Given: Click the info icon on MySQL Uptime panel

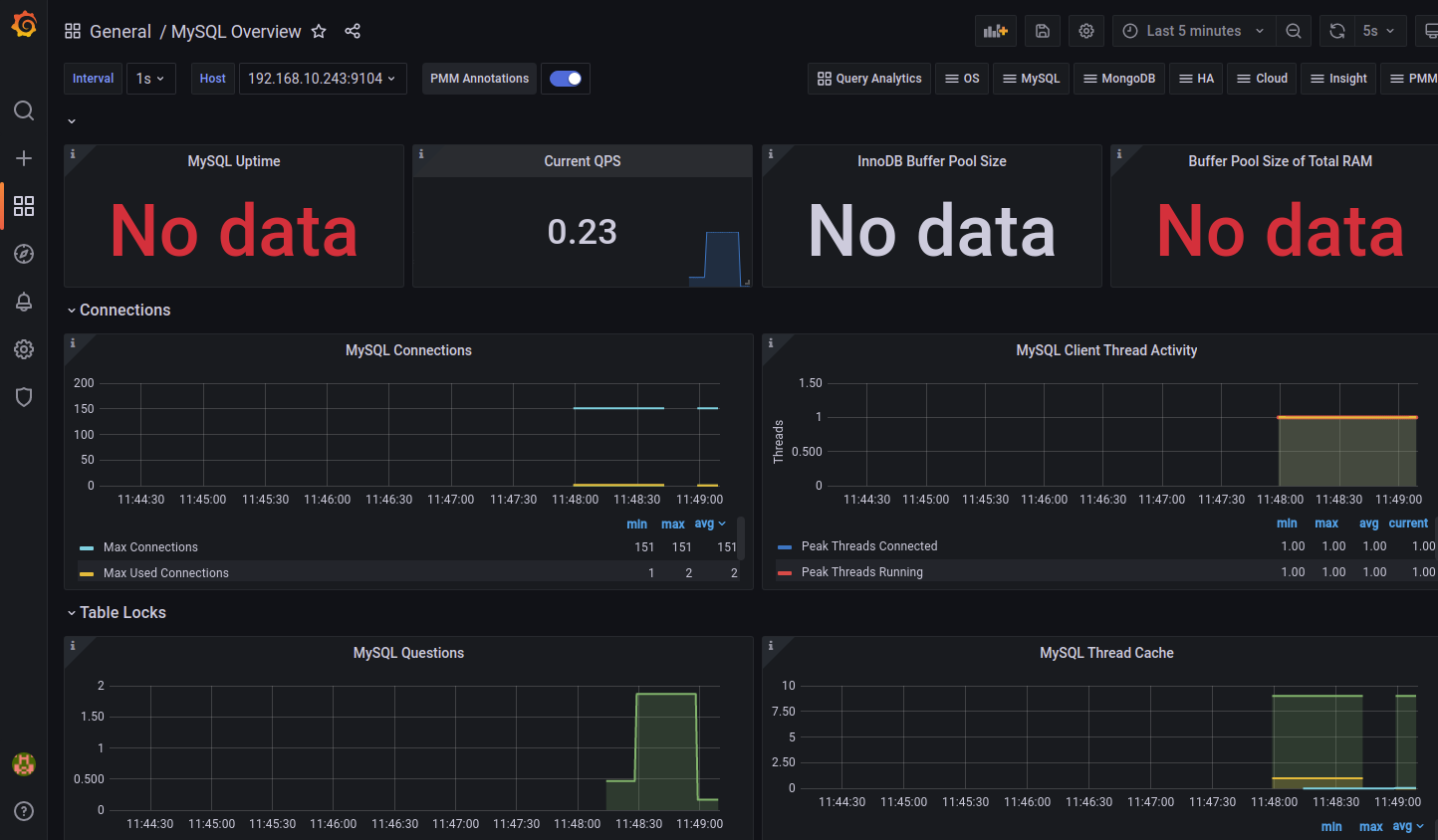Looking at the screenshot, I should tap(73, 153).
